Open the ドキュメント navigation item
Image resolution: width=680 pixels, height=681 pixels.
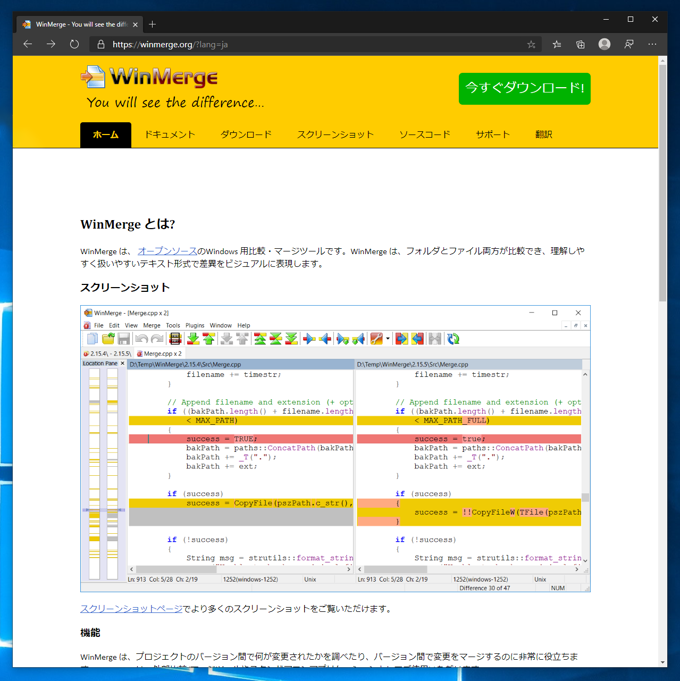click(170, 135)
